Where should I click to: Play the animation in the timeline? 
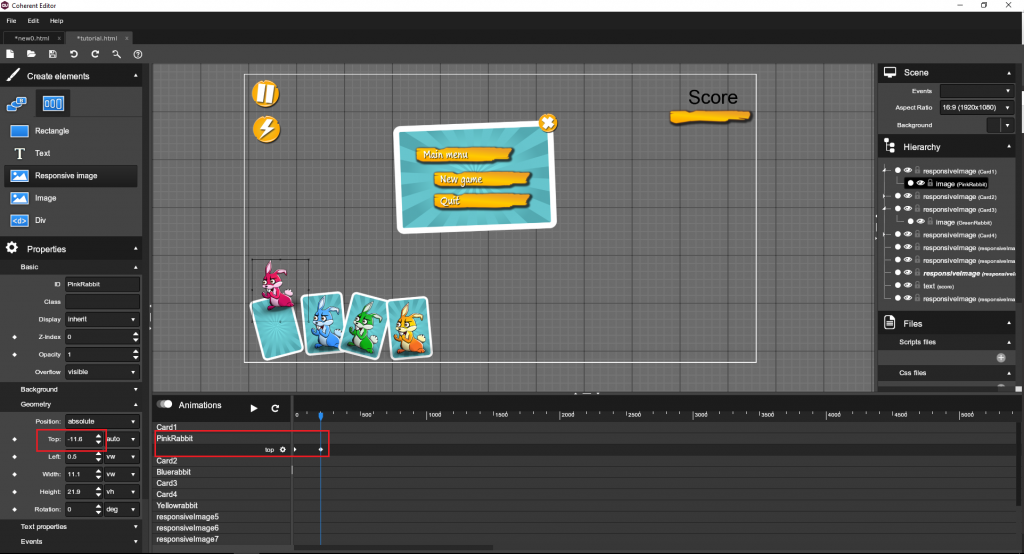click(x=254, y=408)
